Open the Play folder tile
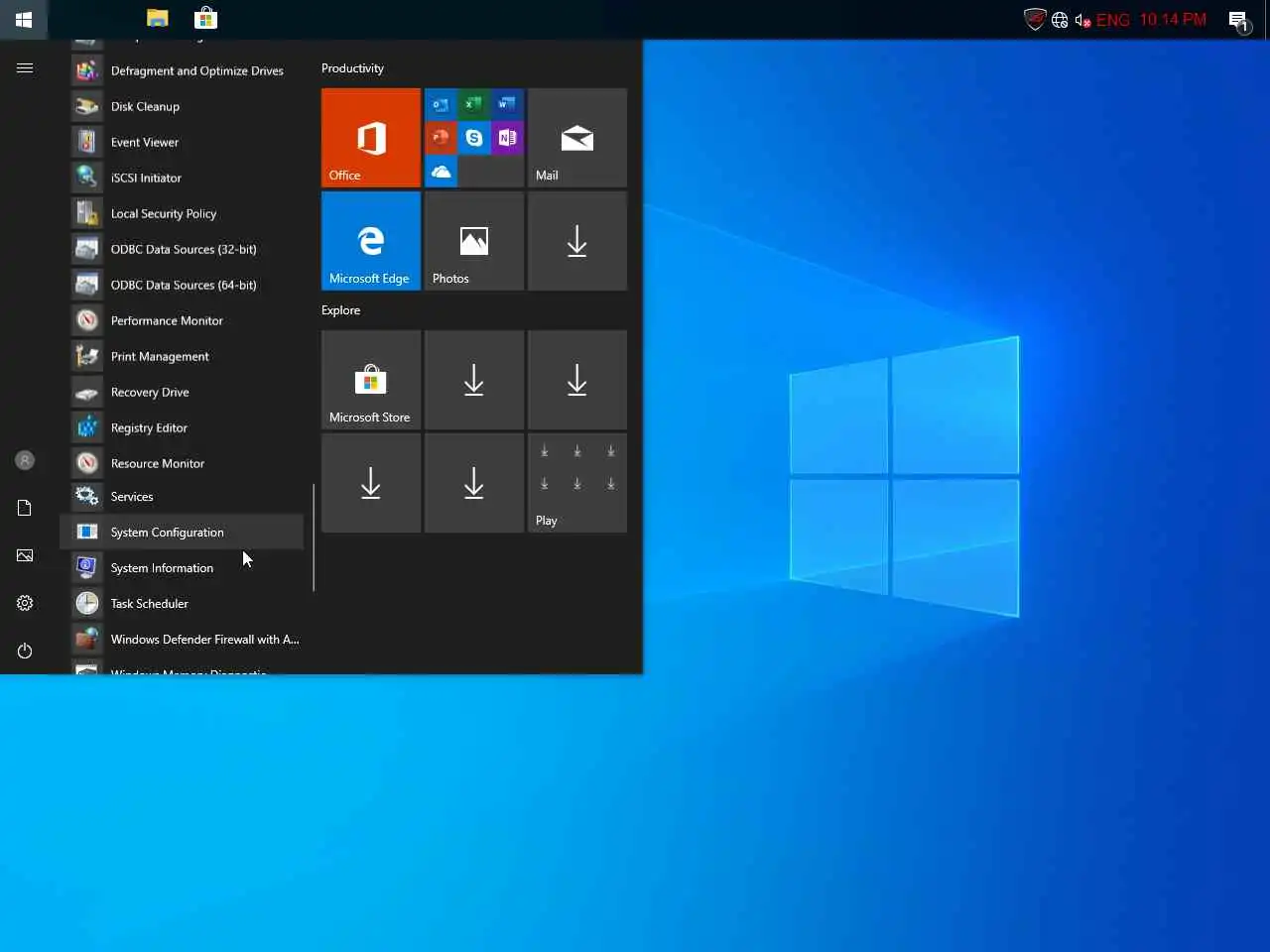Screen dimensions: 1270x952 577,483
